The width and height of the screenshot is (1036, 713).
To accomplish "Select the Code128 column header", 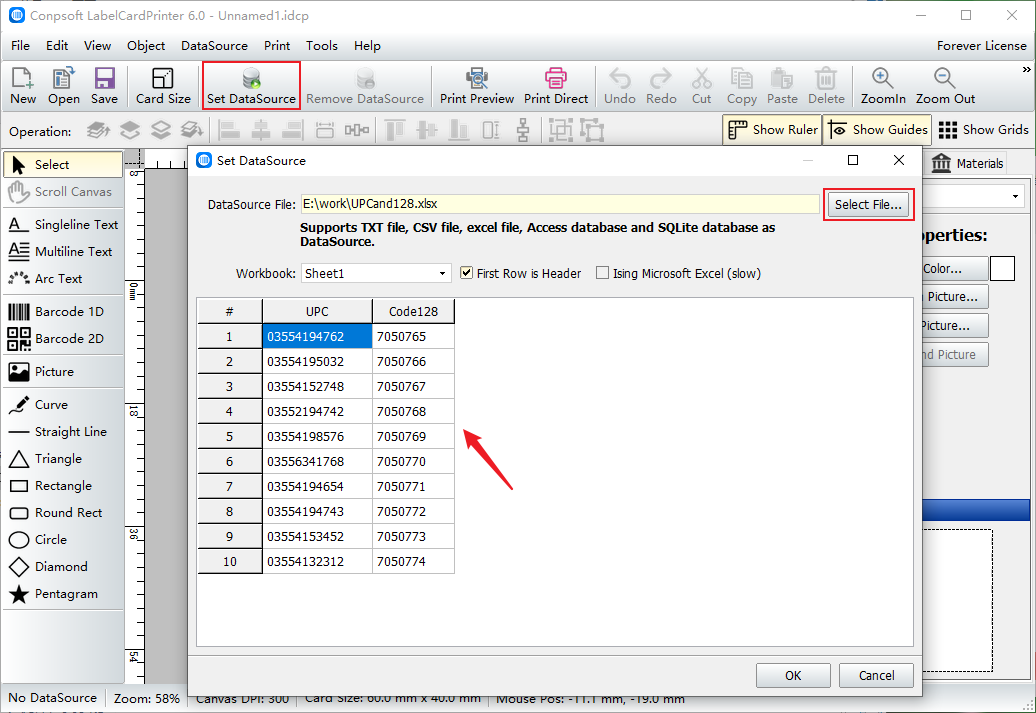I will [413, 311].
